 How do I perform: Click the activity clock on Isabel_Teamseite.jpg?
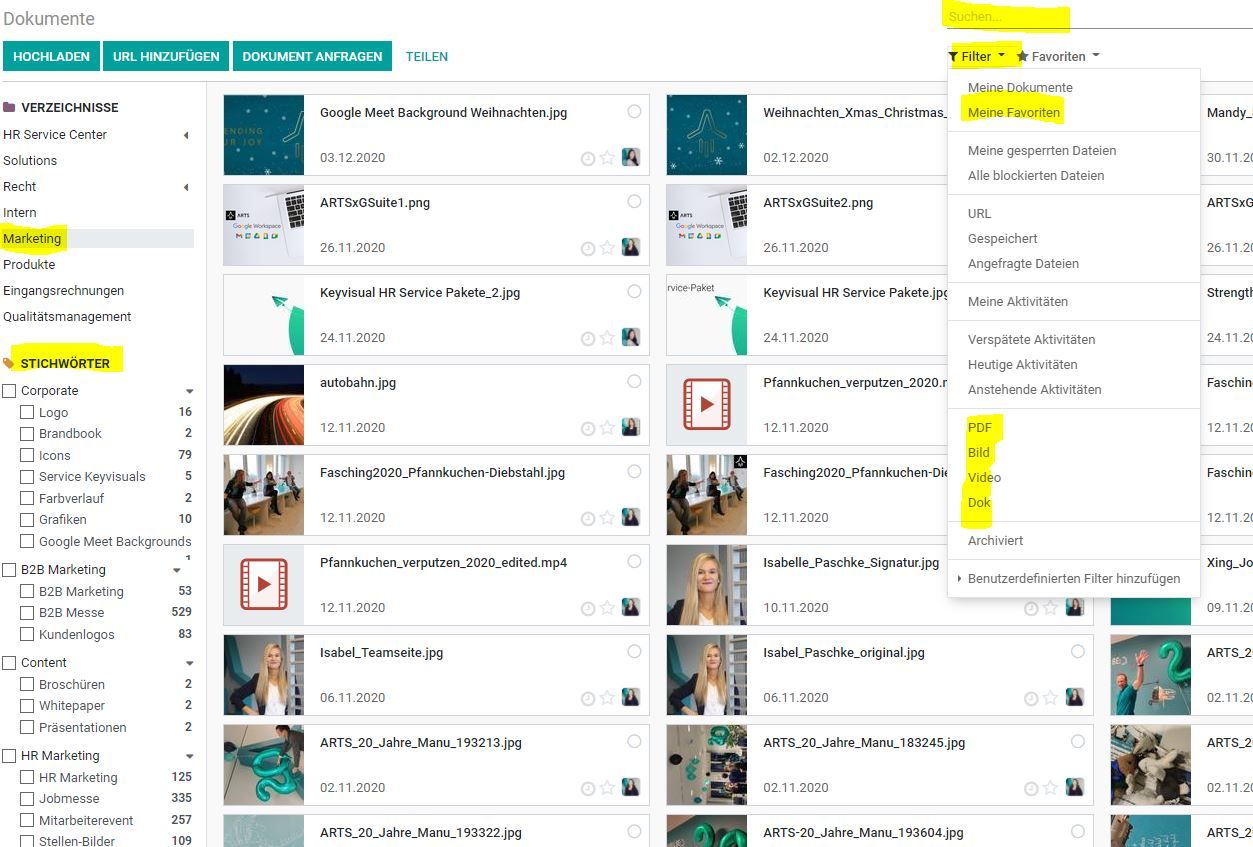tap(588, 698)
